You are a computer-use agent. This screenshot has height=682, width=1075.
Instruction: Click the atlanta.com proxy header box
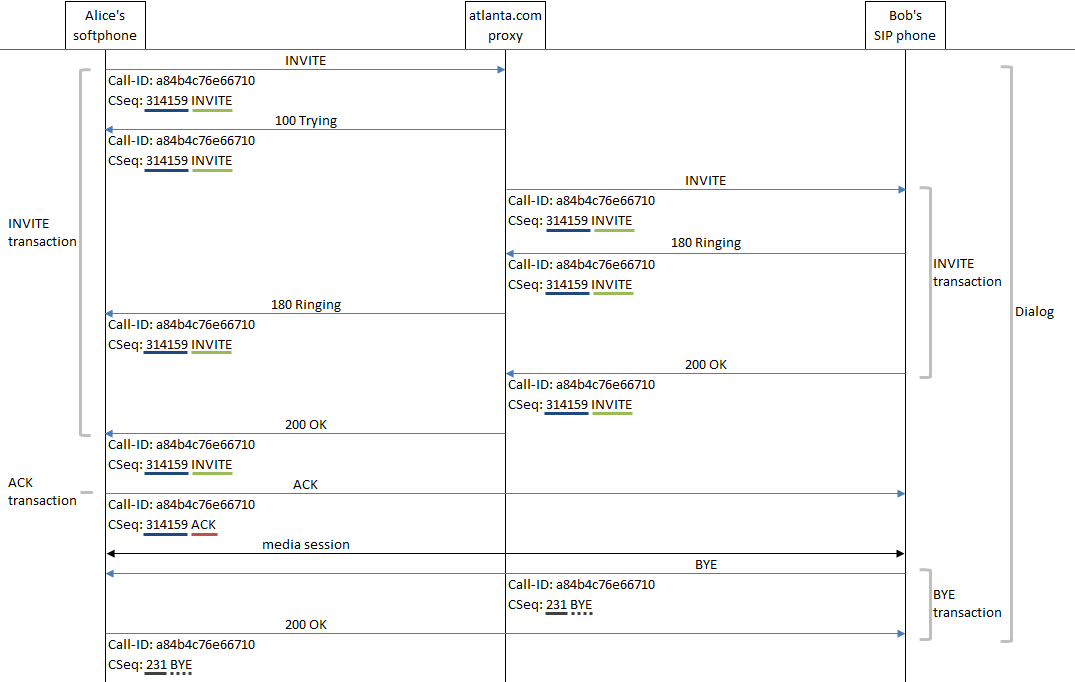tap(504, 24)
